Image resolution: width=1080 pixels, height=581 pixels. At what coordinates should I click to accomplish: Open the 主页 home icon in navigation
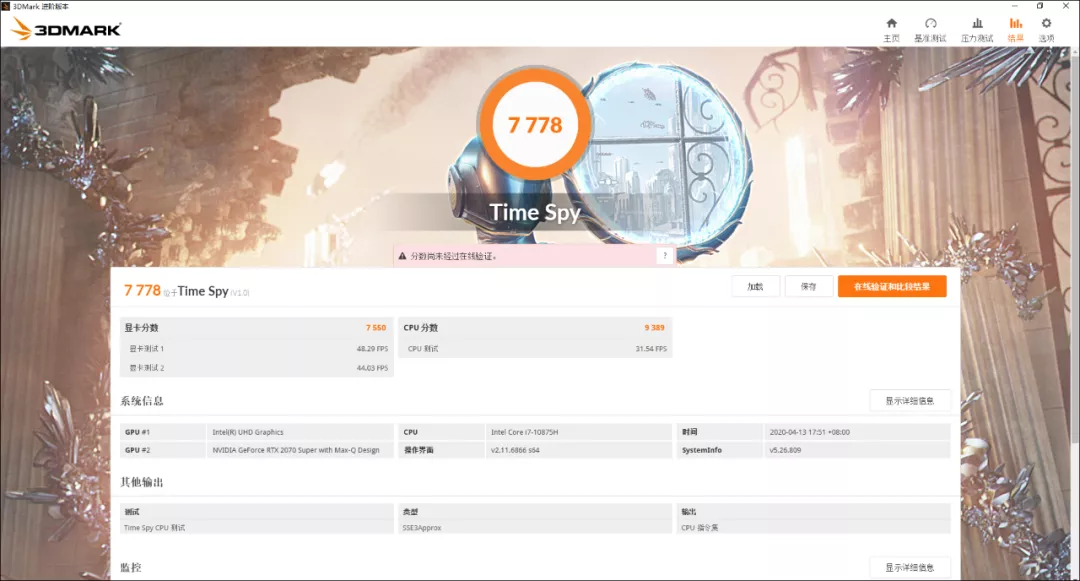point(890,28)
